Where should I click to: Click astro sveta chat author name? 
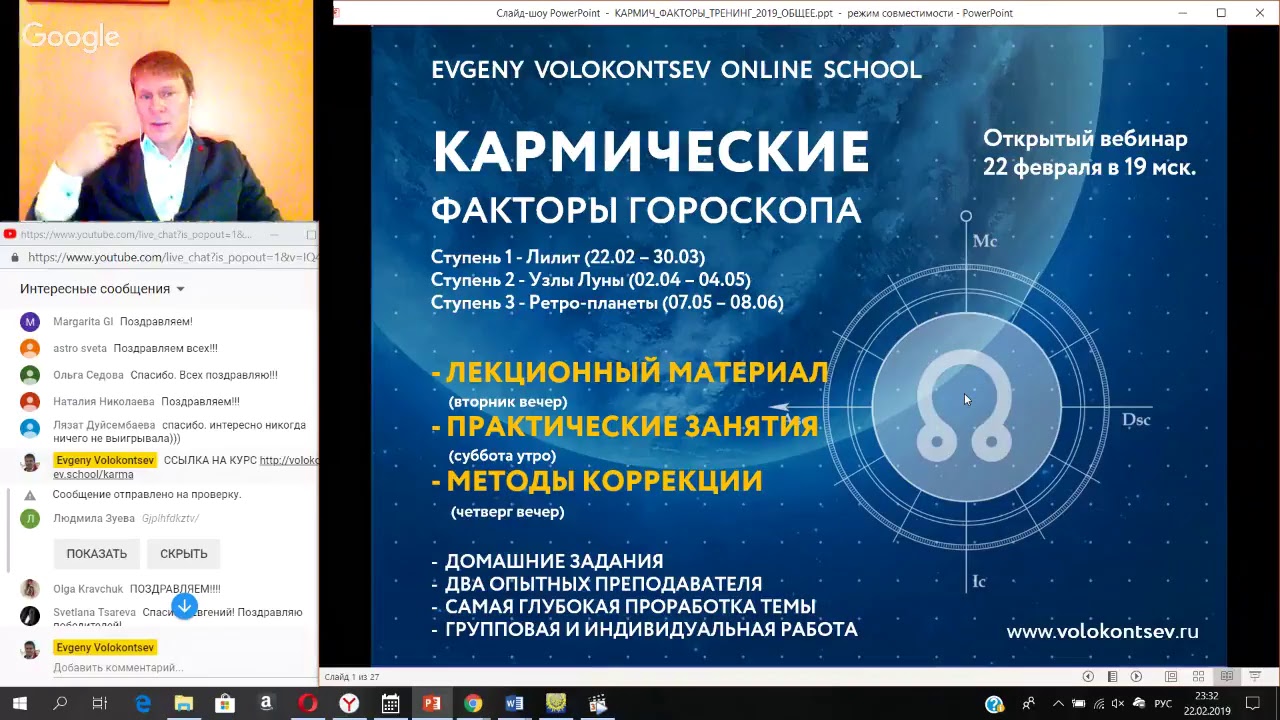point(80,348)
